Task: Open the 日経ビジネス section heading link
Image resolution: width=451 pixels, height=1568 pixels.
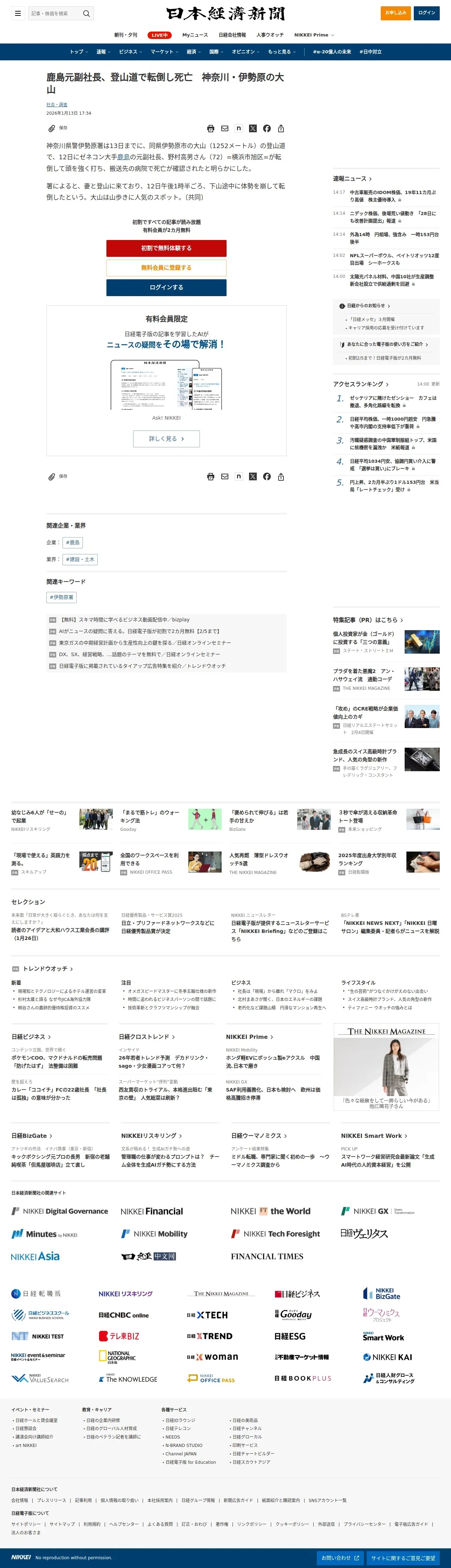Action: (31, 1036)
